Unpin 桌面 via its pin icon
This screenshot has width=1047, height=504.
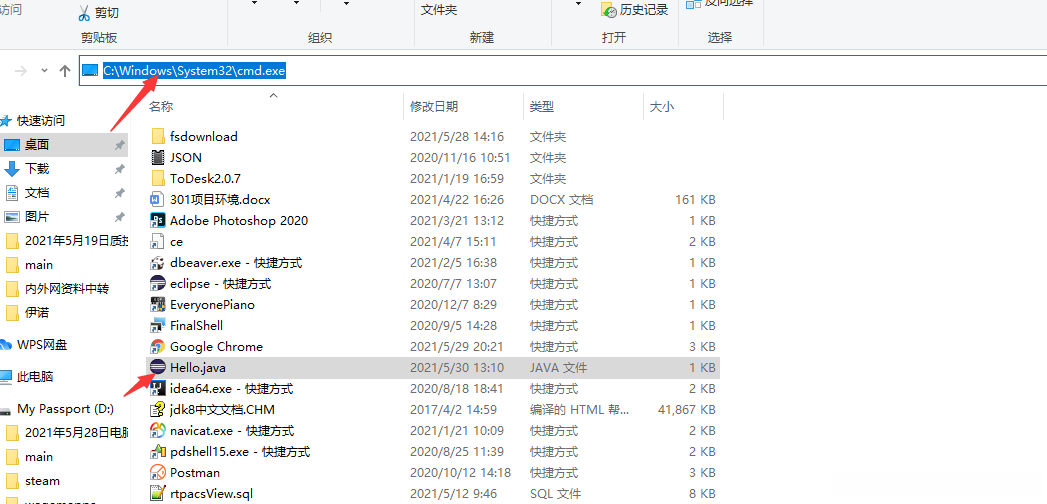tap(120, 145)
